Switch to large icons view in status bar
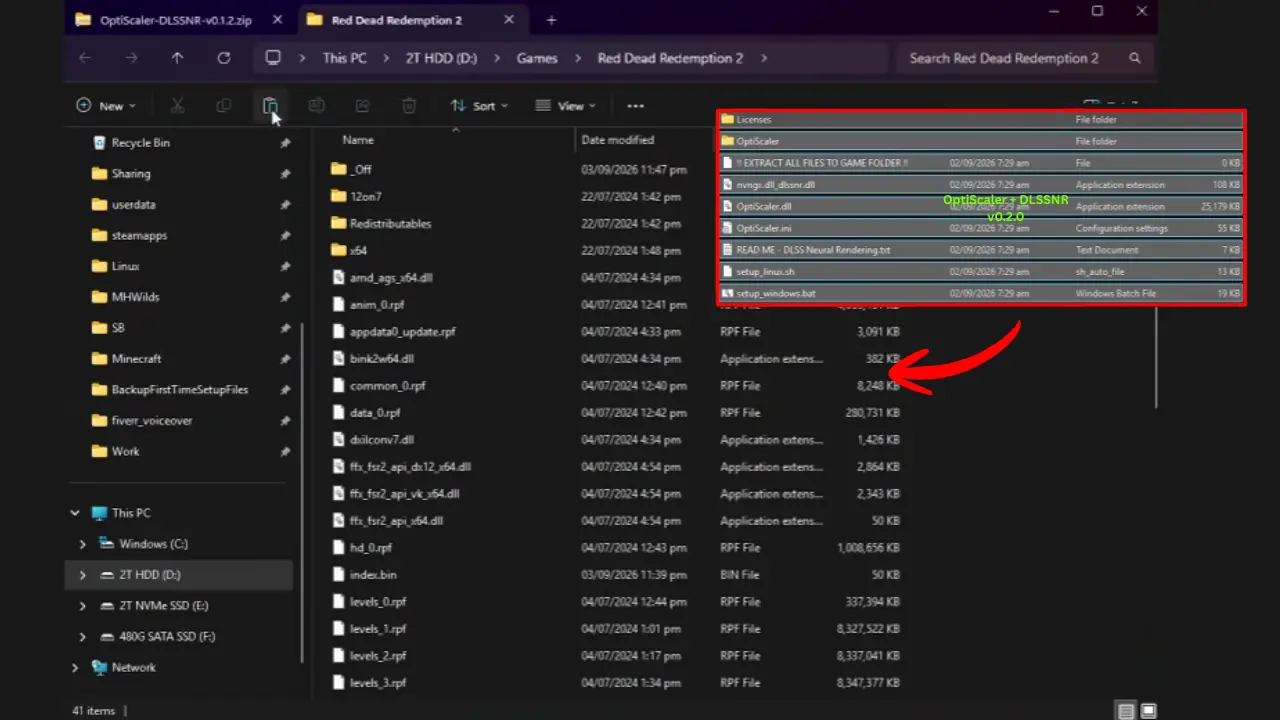The height and width of the screenshot is (720, 1280). pyautogui.click(x=1148, y=711)
